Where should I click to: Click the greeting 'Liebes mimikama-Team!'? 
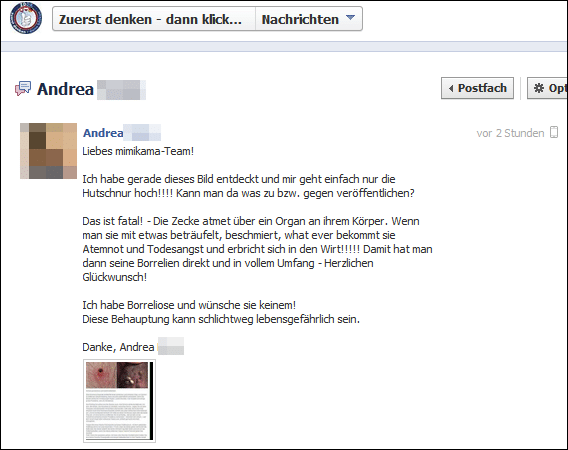point(138,151)
